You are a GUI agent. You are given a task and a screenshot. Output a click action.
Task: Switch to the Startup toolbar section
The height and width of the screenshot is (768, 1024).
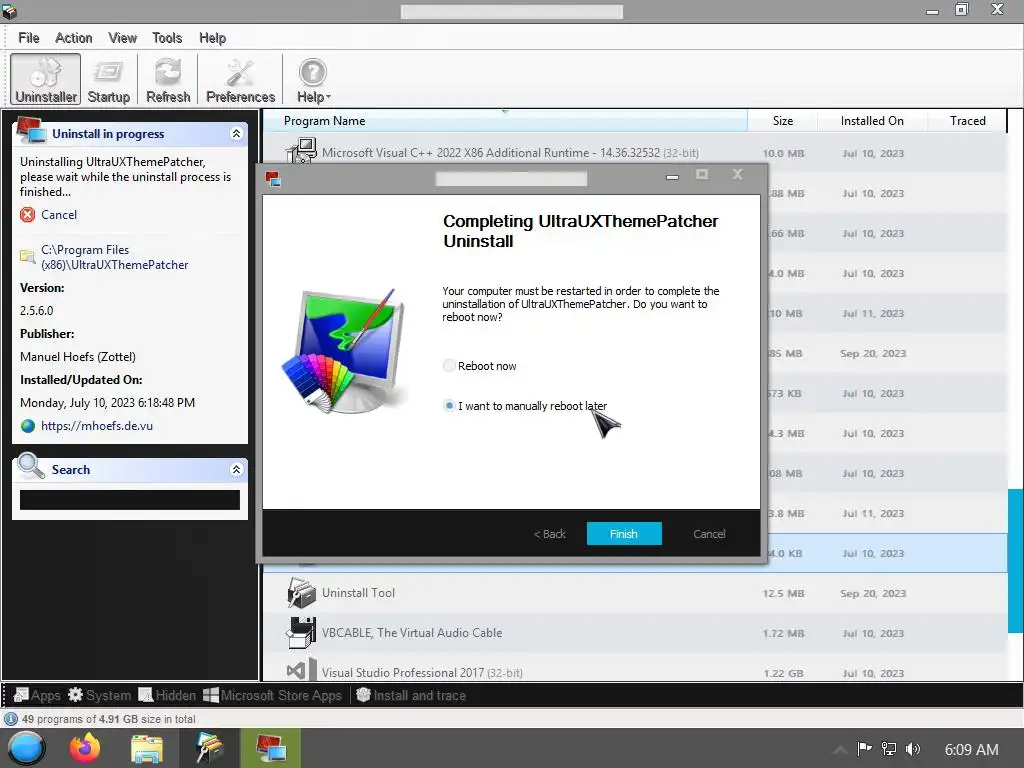pyautogui.click(x=108, y=80)
